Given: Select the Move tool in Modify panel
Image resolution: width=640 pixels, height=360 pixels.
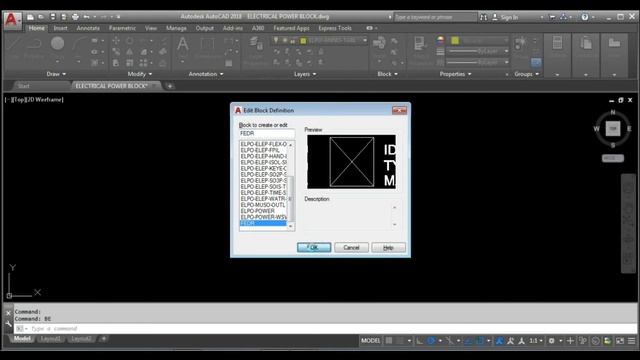Looking at the screenshot, I should (116, 40).
